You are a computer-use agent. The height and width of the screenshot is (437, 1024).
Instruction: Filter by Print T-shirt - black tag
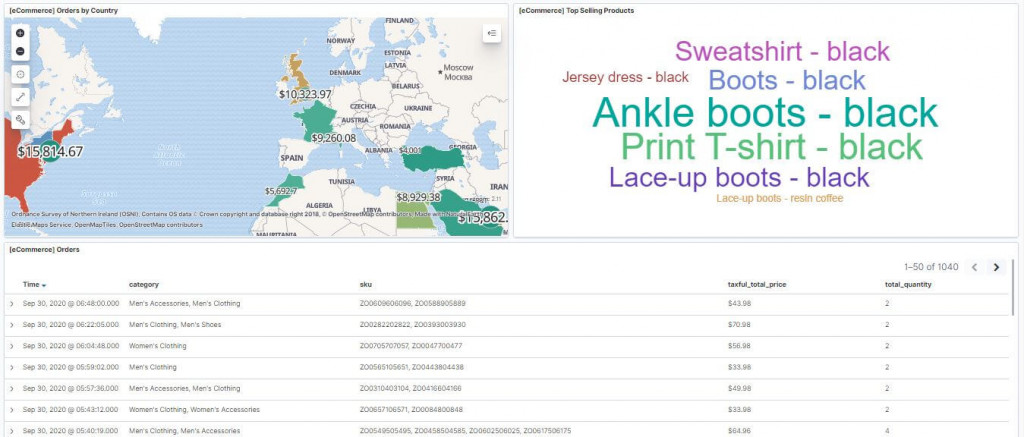[x=771, y=146]
